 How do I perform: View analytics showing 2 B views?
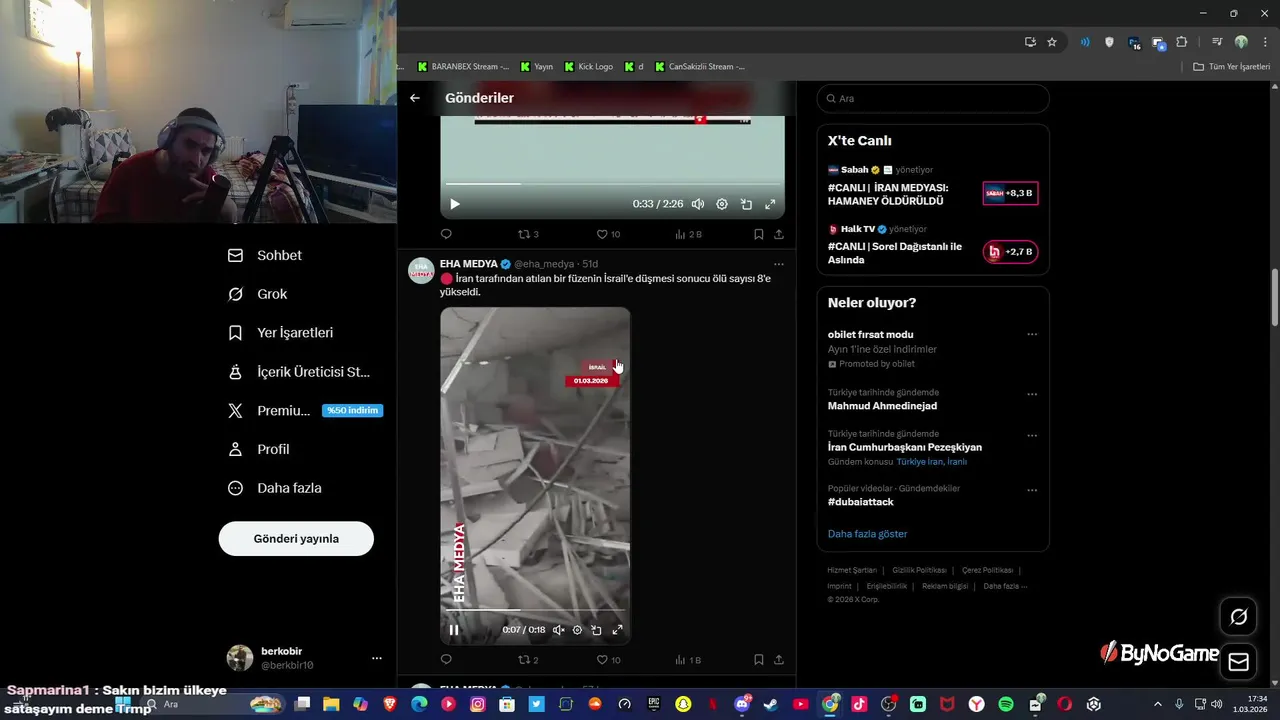[x=688, y=234]
